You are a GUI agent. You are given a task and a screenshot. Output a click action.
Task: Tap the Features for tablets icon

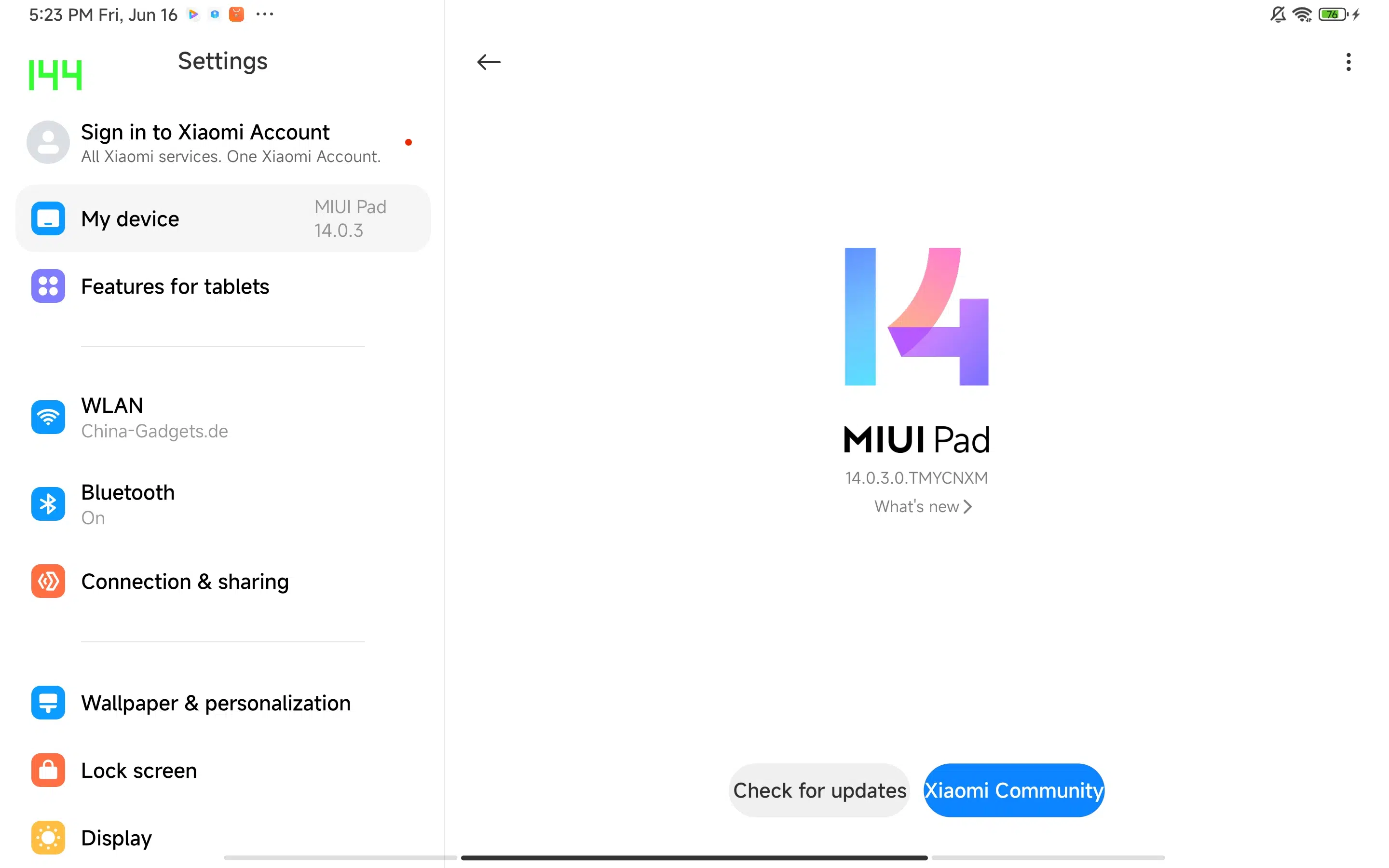click(x=48, y=286)
